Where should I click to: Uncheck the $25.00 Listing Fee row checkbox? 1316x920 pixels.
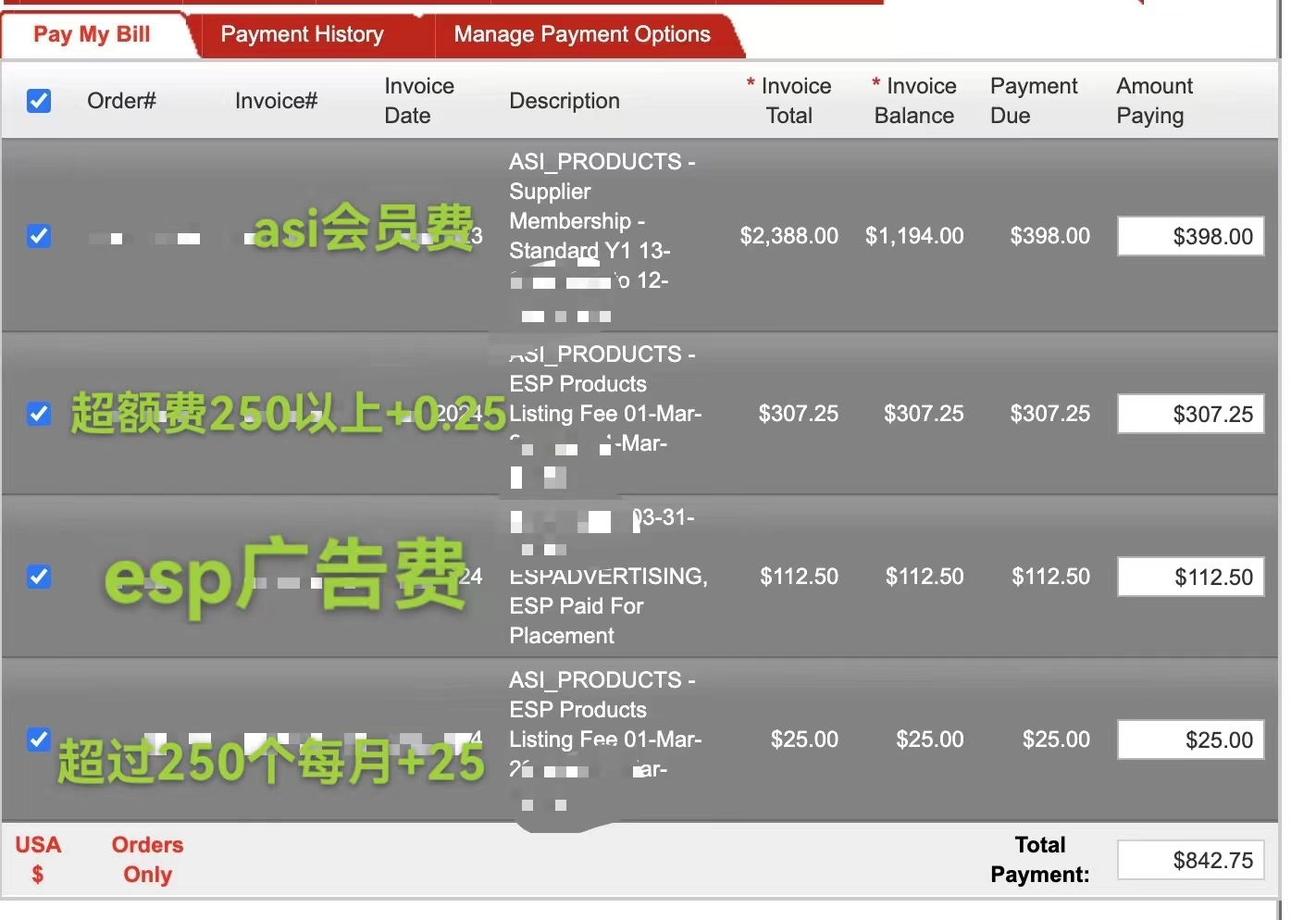(x=39, y=740)
